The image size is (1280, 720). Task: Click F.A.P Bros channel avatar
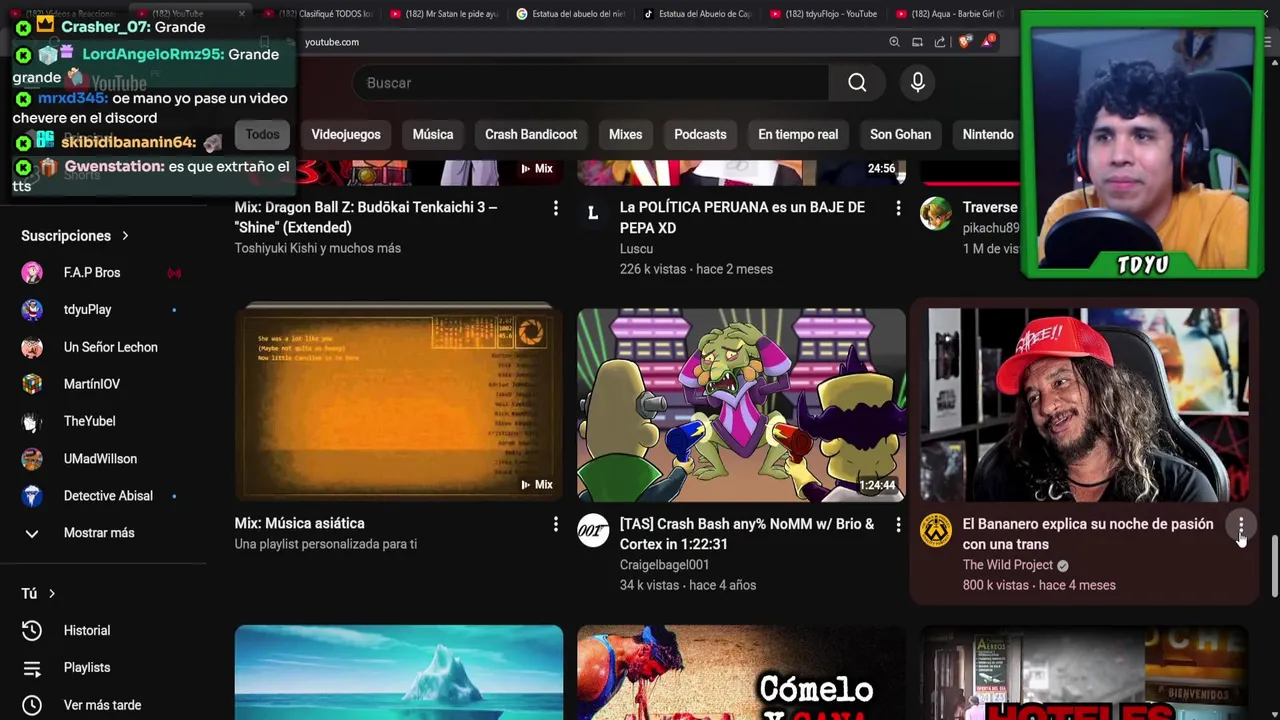(32, 273)
